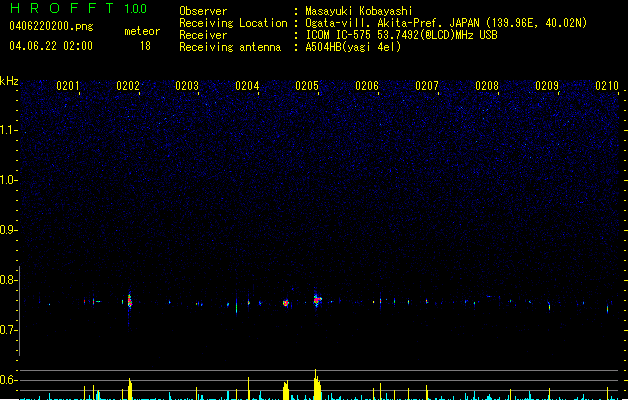629x400 pixels.
Task: Click the 0203 time marker
Action: [x=187, y=86]
